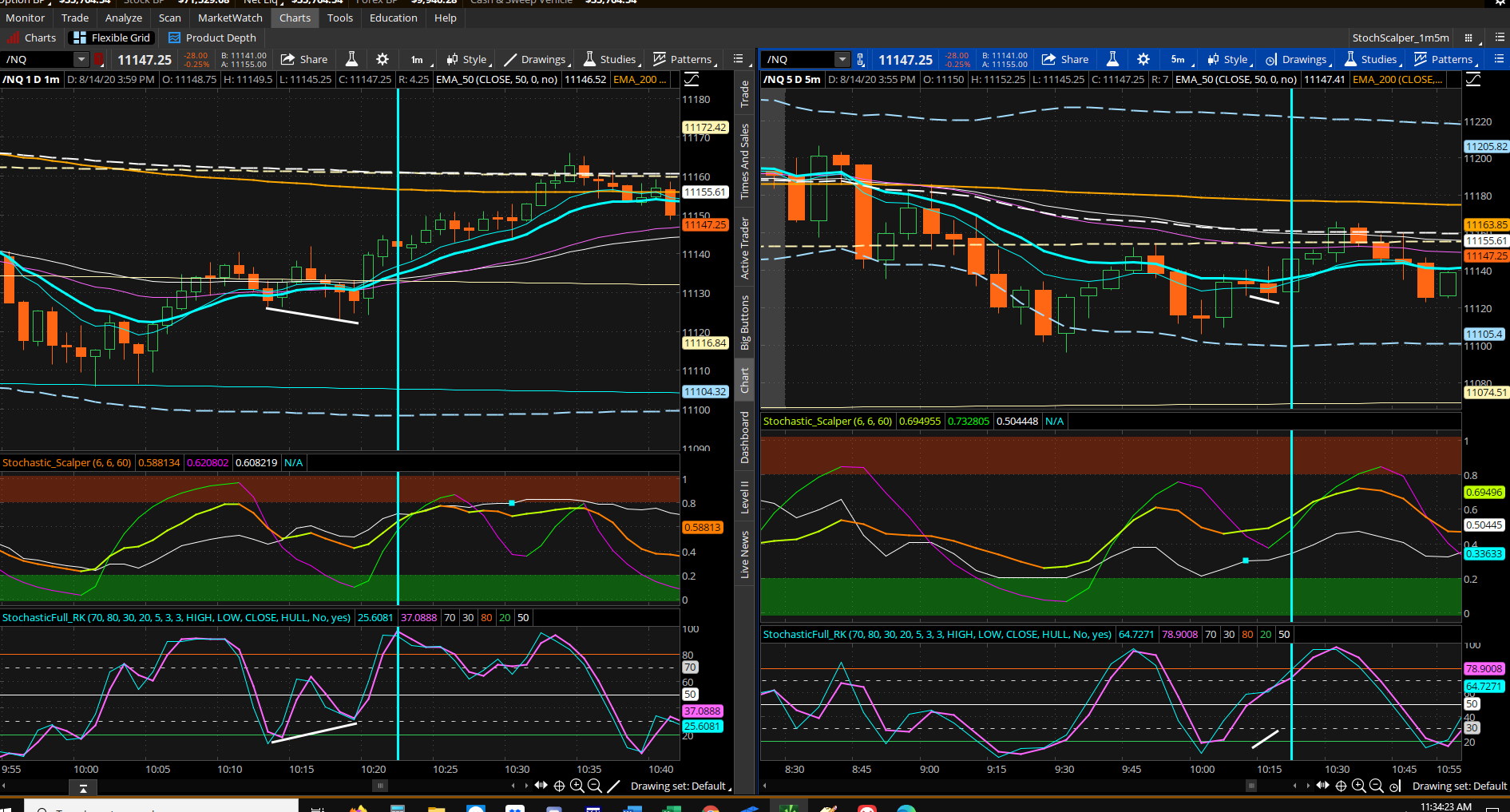Switch to the MarketWatch tab
The height and width of the screenshot is (812, 1510).
coord(230,18)
